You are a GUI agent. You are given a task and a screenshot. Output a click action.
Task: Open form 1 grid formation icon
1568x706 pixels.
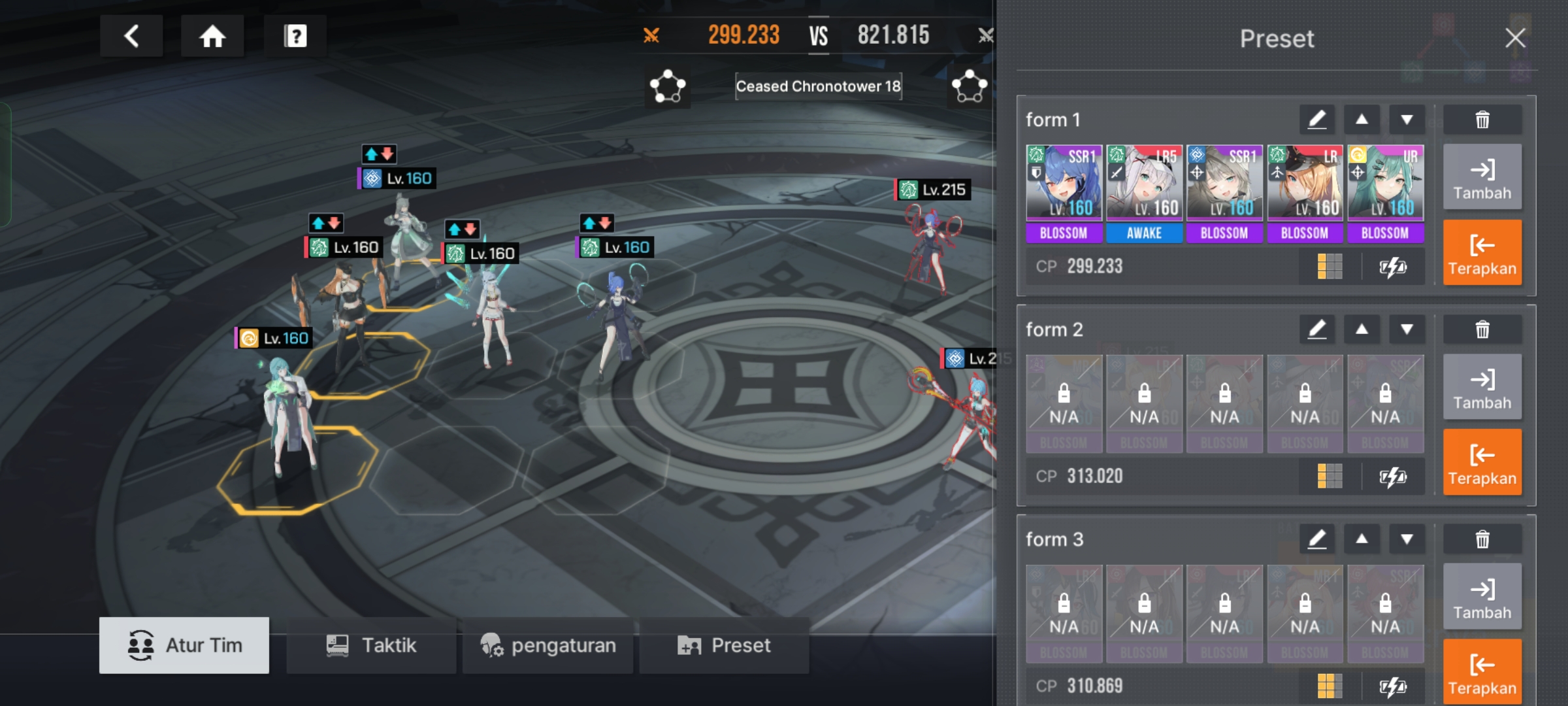[1330, 267]
